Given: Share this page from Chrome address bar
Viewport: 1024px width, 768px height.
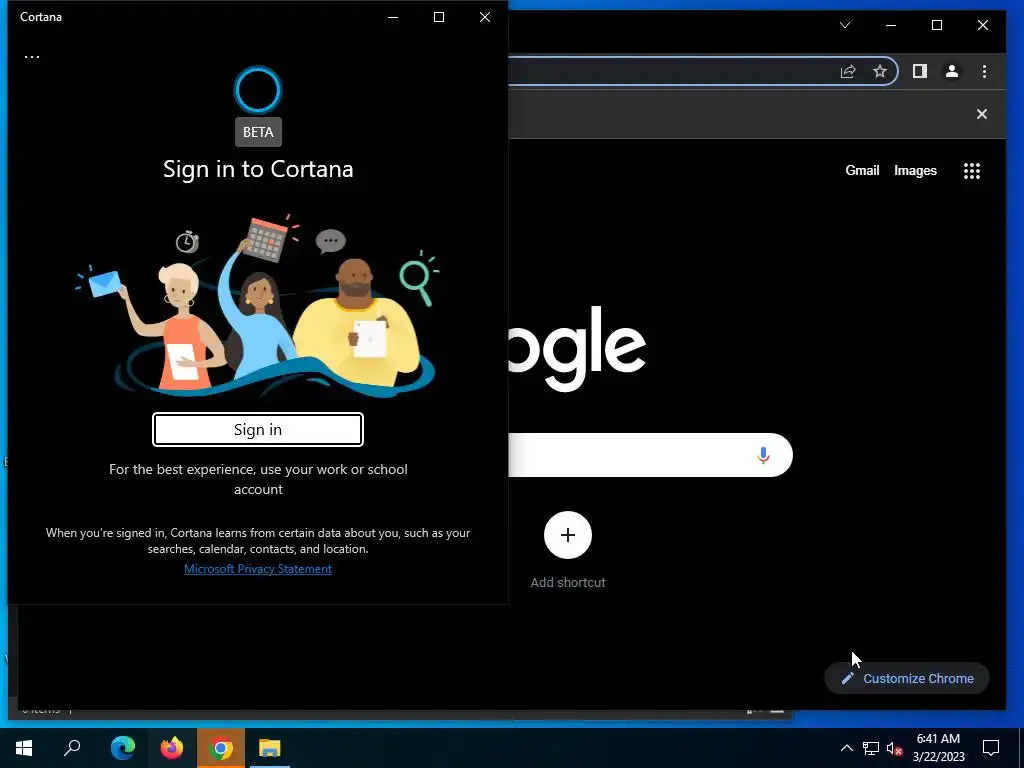Looking at the screenshot, I should pos(848,71).
